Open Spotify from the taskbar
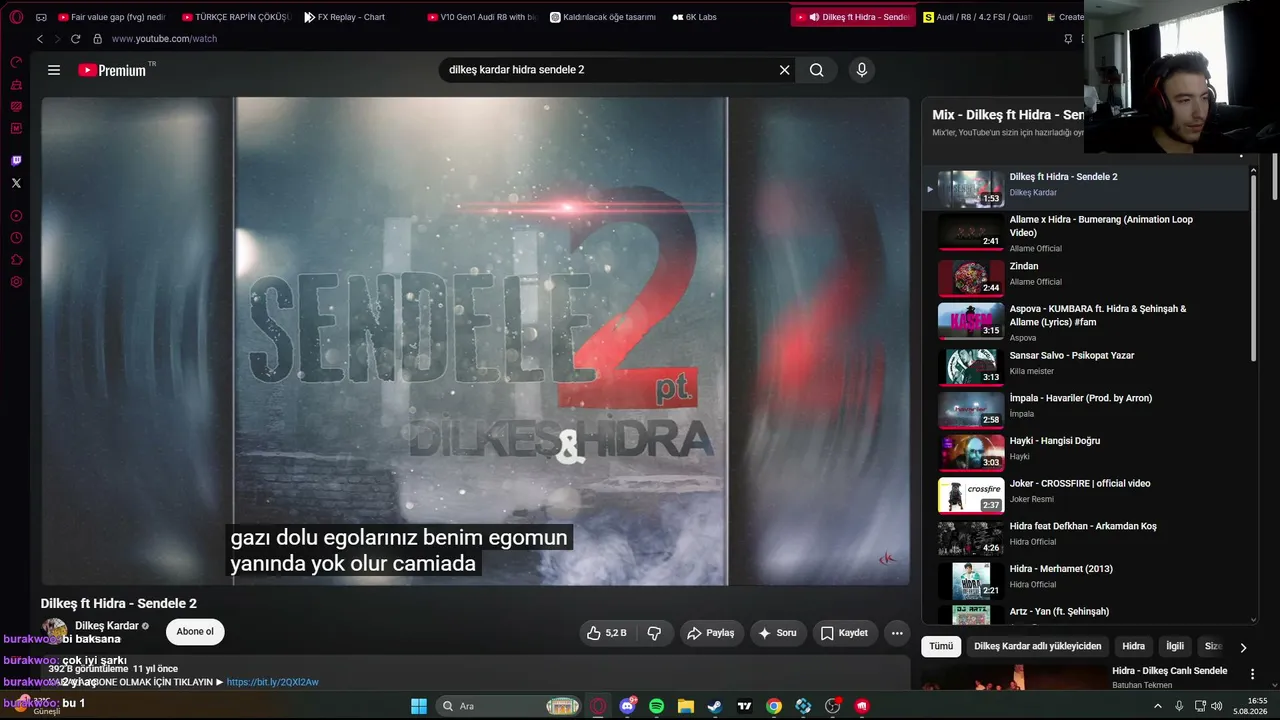 tap(656, 706)
